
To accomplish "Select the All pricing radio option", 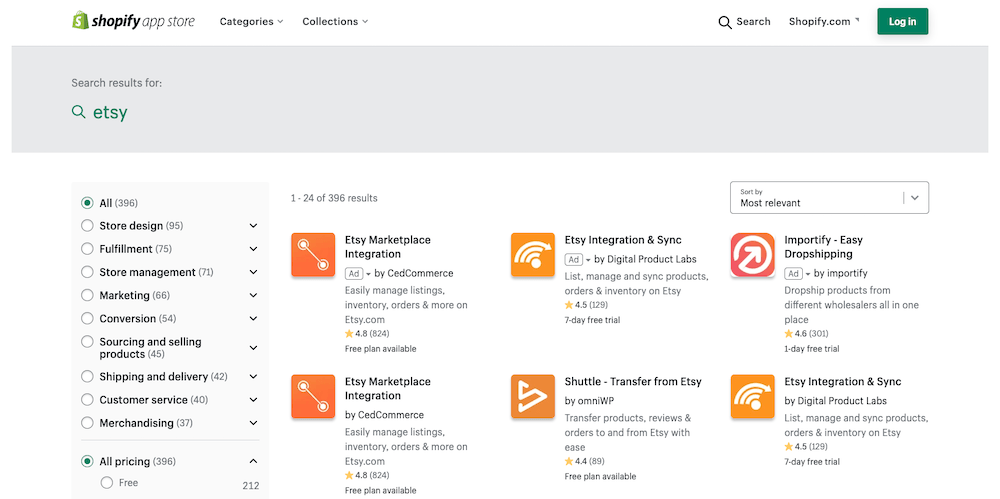I will click(87, 461).
